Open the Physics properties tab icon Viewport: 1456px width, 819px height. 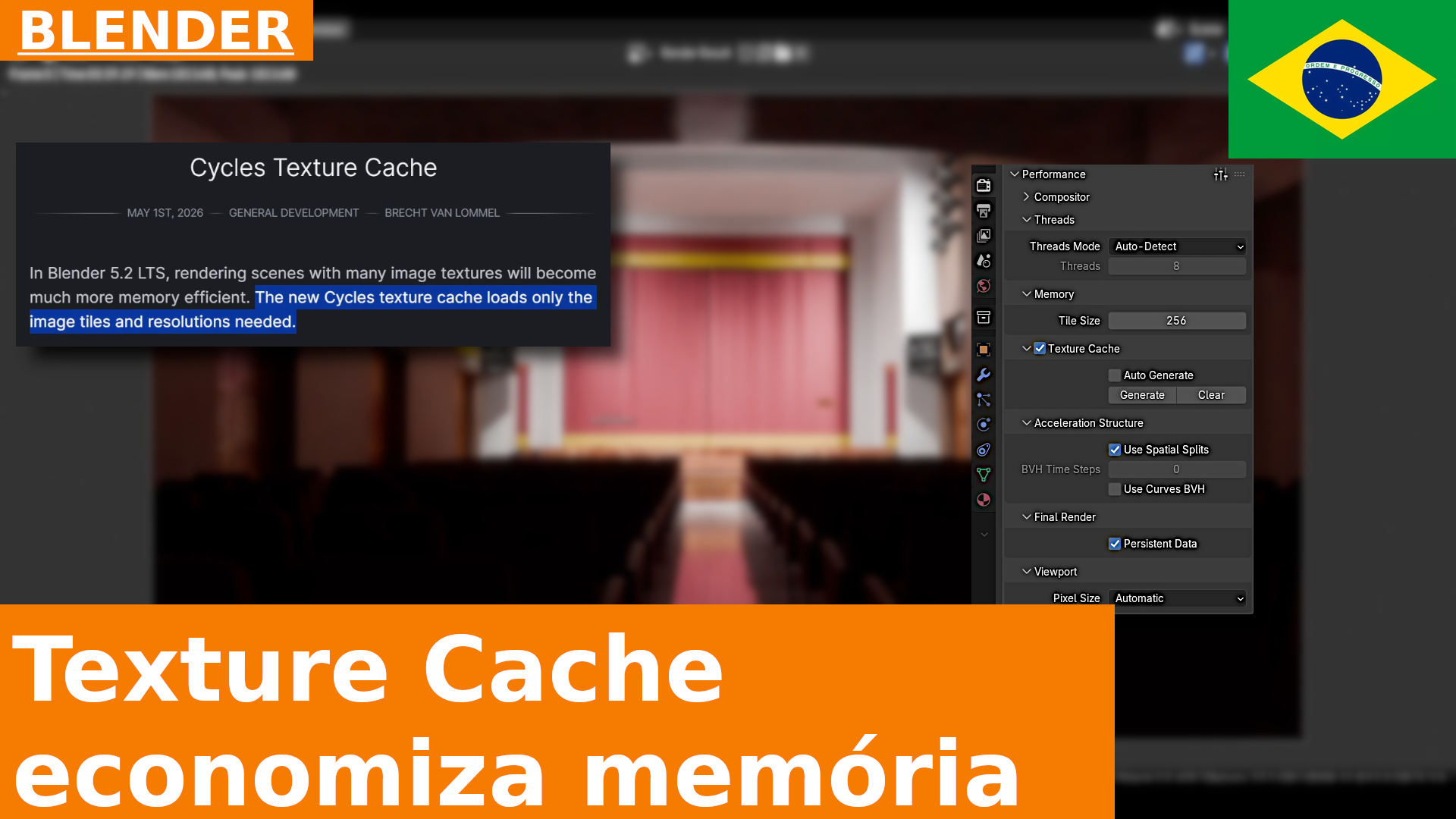point(984,425)
